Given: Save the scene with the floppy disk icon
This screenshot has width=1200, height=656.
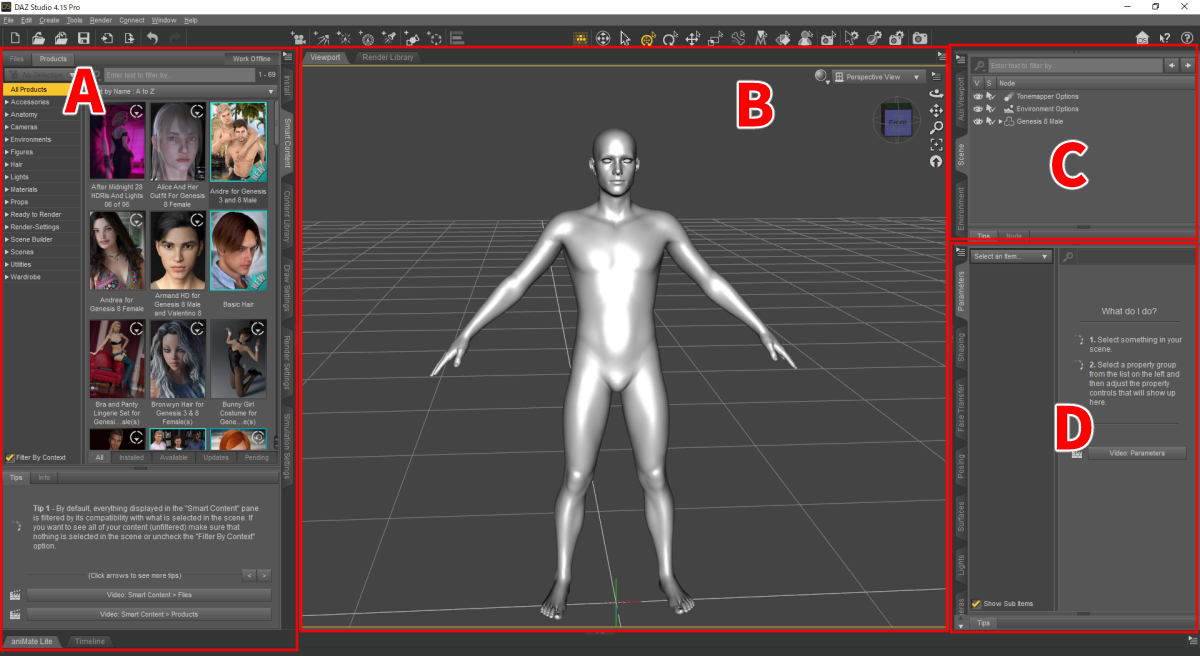Looking at the screenshot, I should tap(84, 38).
